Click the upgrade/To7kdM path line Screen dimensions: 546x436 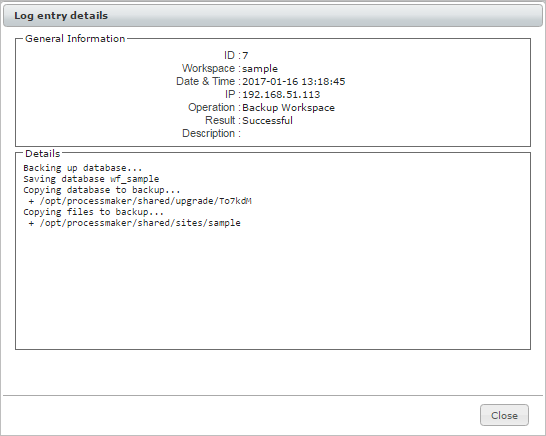click(140, 201)
